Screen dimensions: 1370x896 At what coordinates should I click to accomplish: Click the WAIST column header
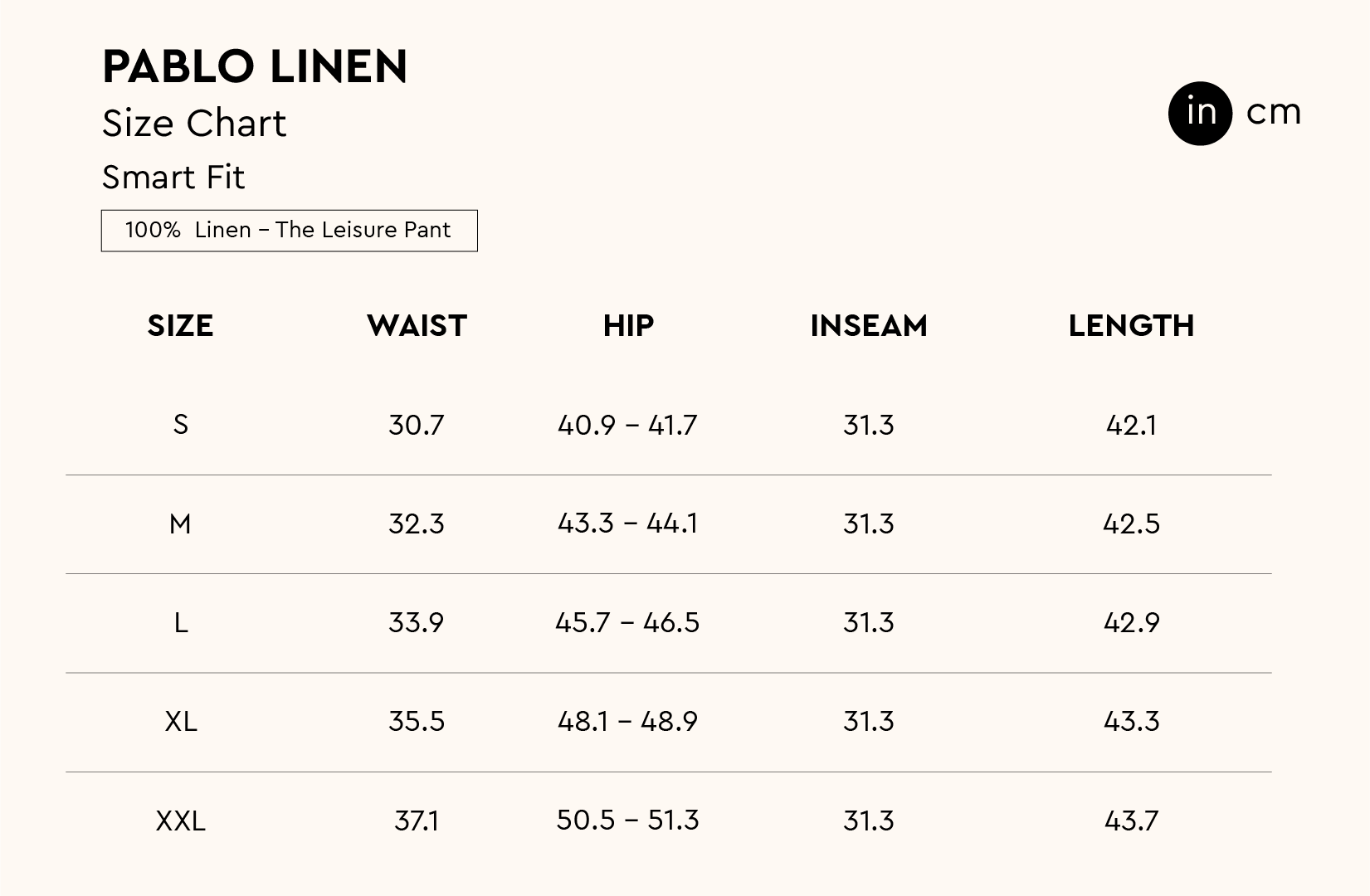[x=417, y=326]
